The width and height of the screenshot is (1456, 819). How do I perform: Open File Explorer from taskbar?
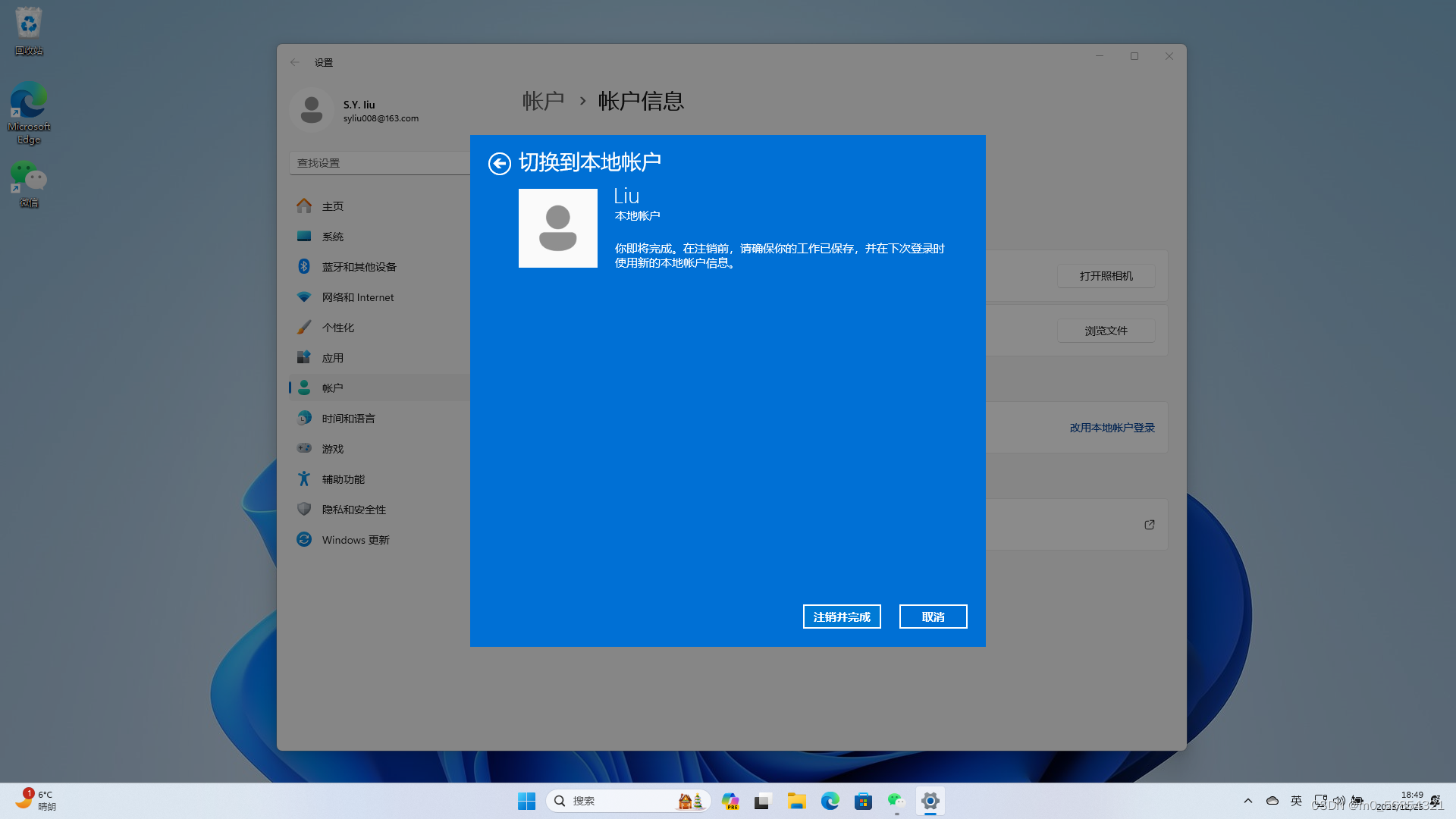coord(796,800)
